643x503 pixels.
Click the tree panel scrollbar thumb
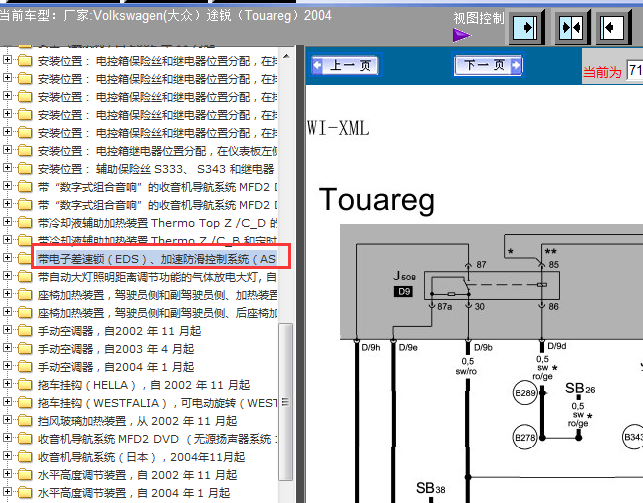pyautogui.click(x=285, y=402)
